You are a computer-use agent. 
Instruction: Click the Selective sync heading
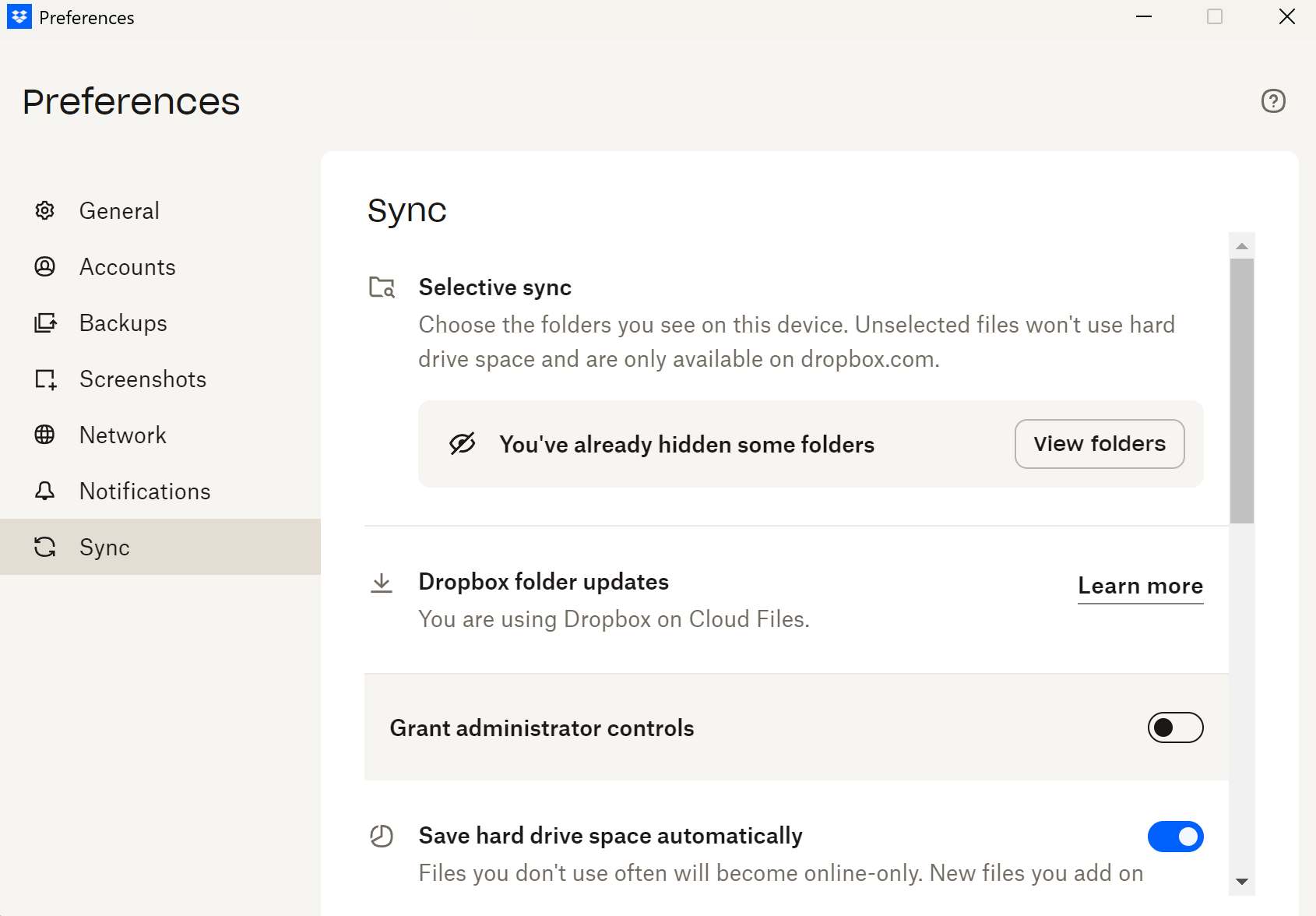point(495,287)
